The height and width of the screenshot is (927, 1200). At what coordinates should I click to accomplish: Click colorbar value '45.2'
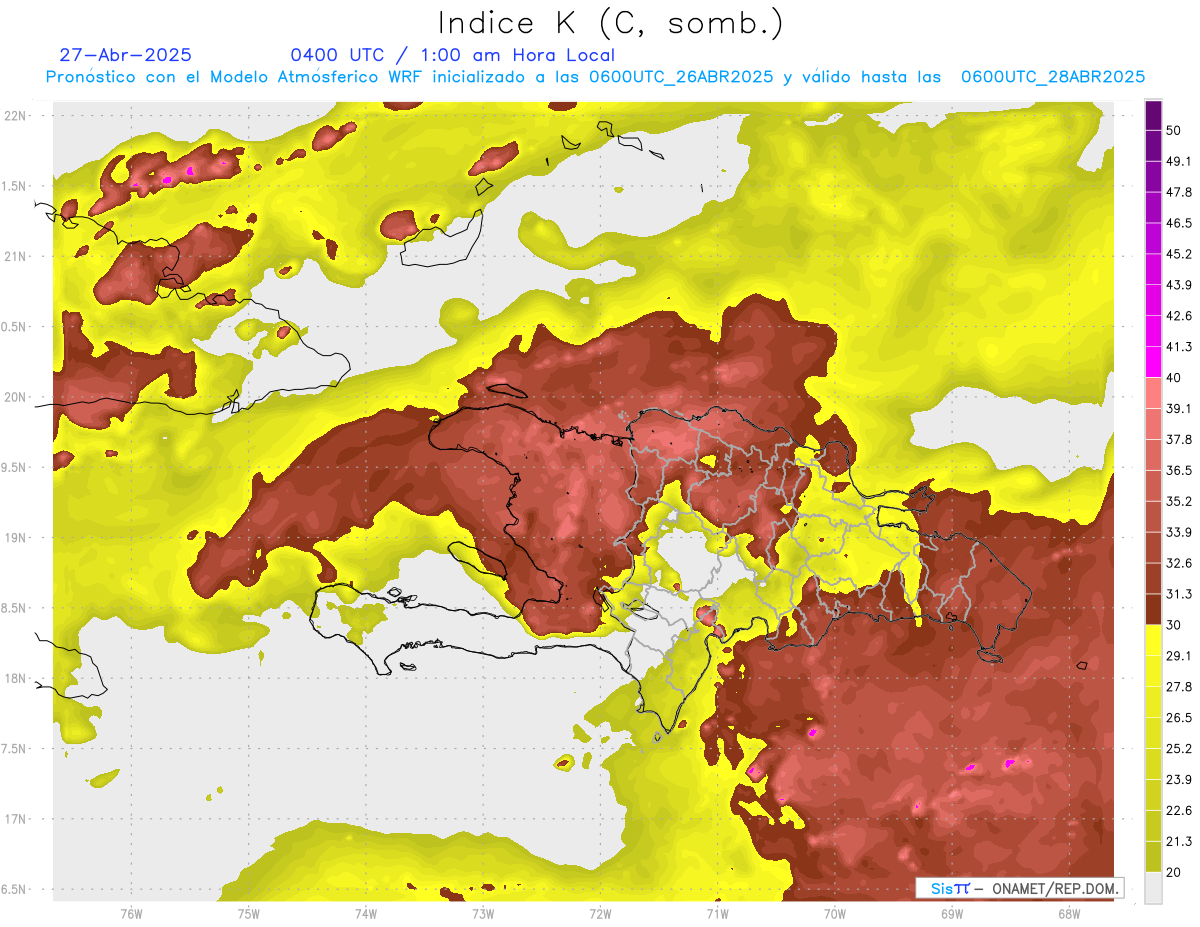tap(1178, 254)
